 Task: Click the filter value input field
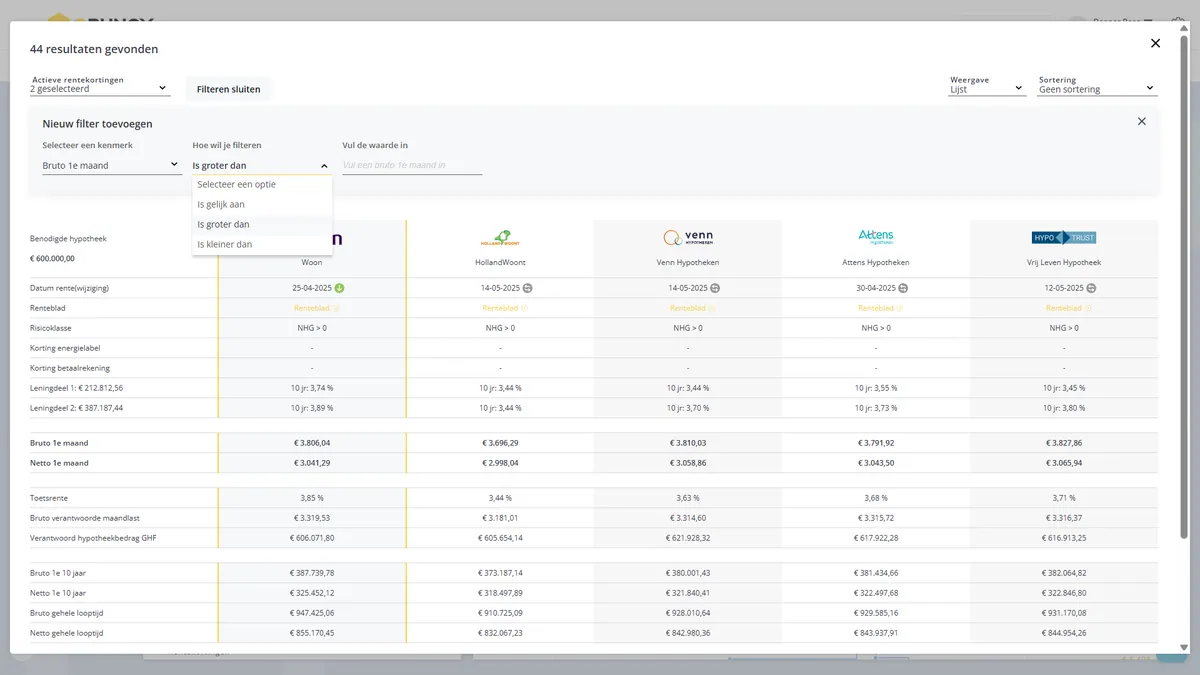pyautogui.click(x=412, y=165)
